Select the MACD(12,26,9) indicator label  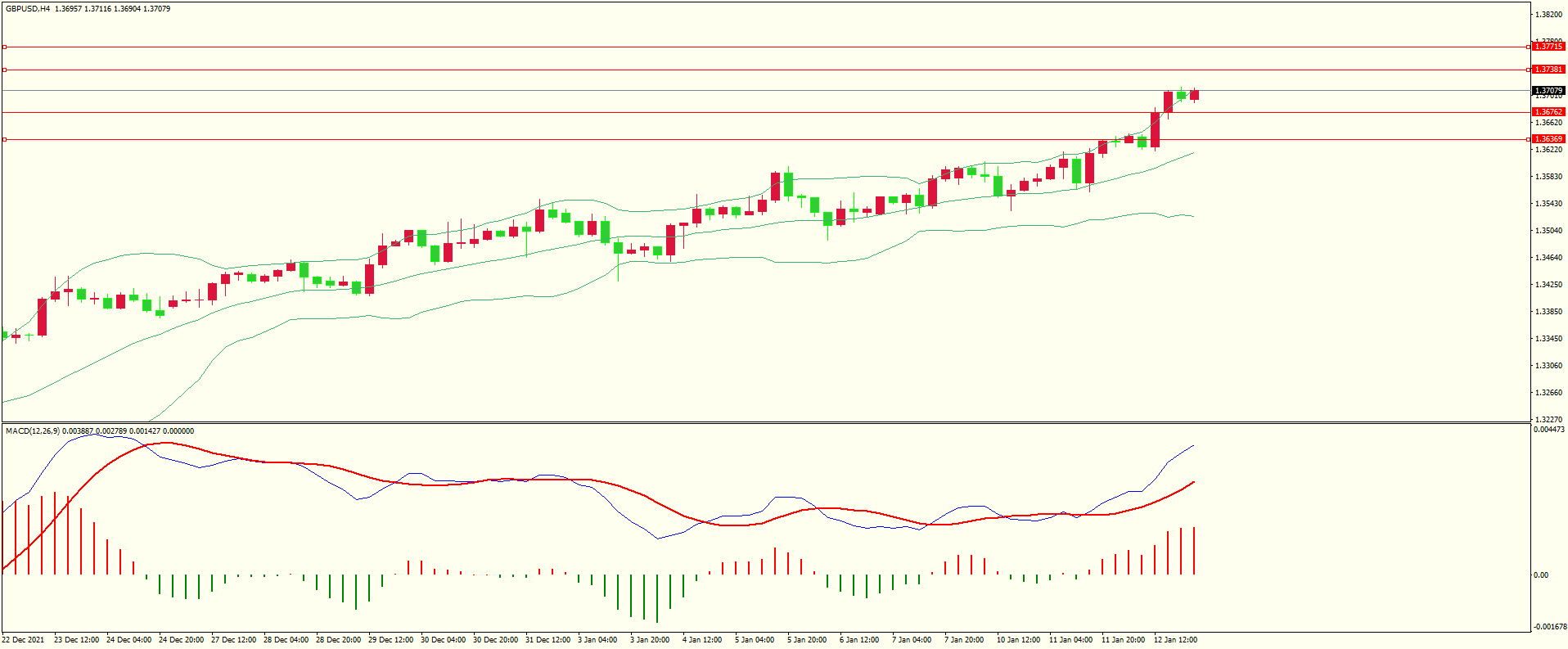pyautogui.click(x=33, y=430)
